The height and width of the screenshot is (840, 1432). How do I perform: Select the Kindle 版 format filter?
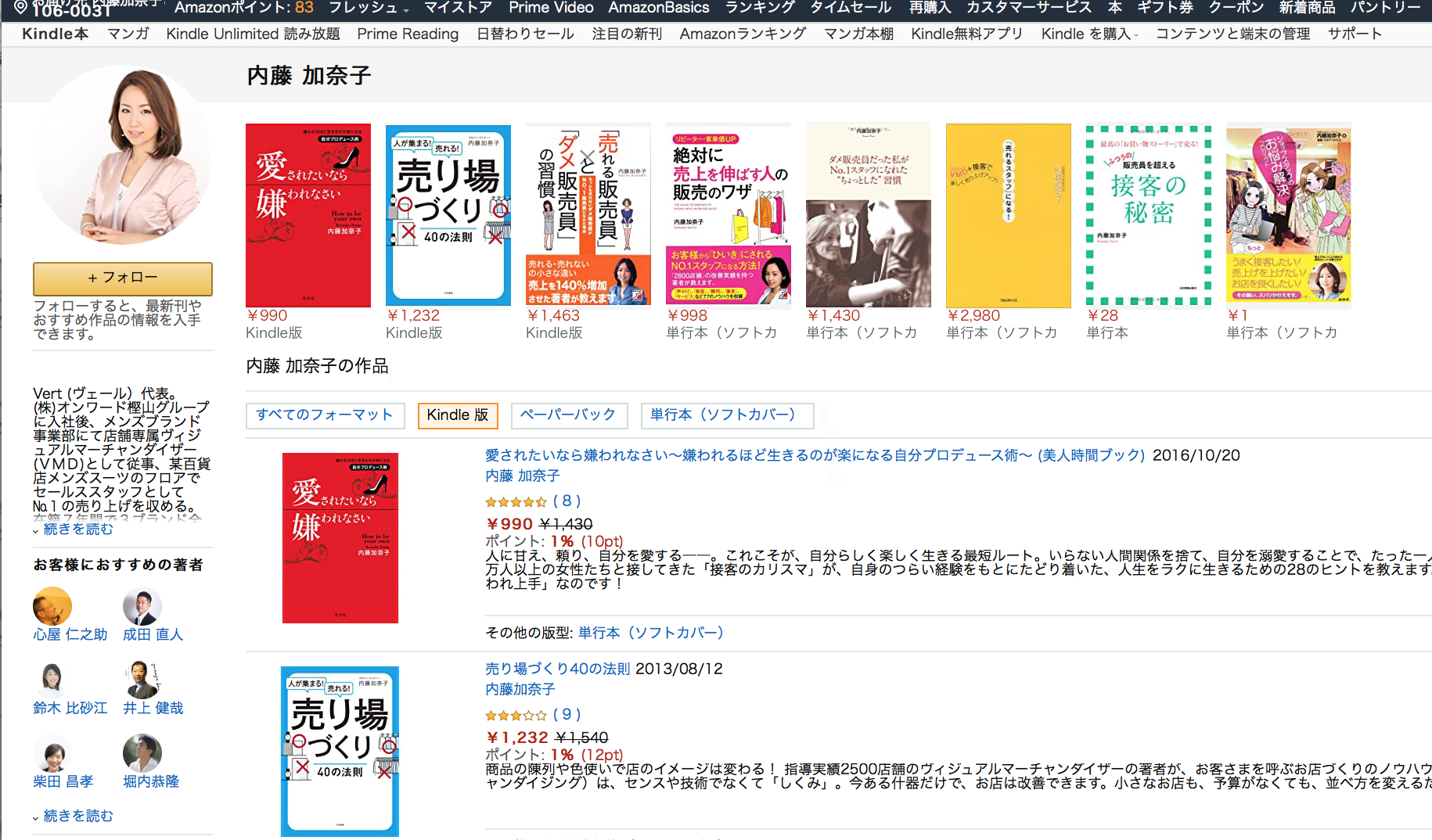[458, 415]
